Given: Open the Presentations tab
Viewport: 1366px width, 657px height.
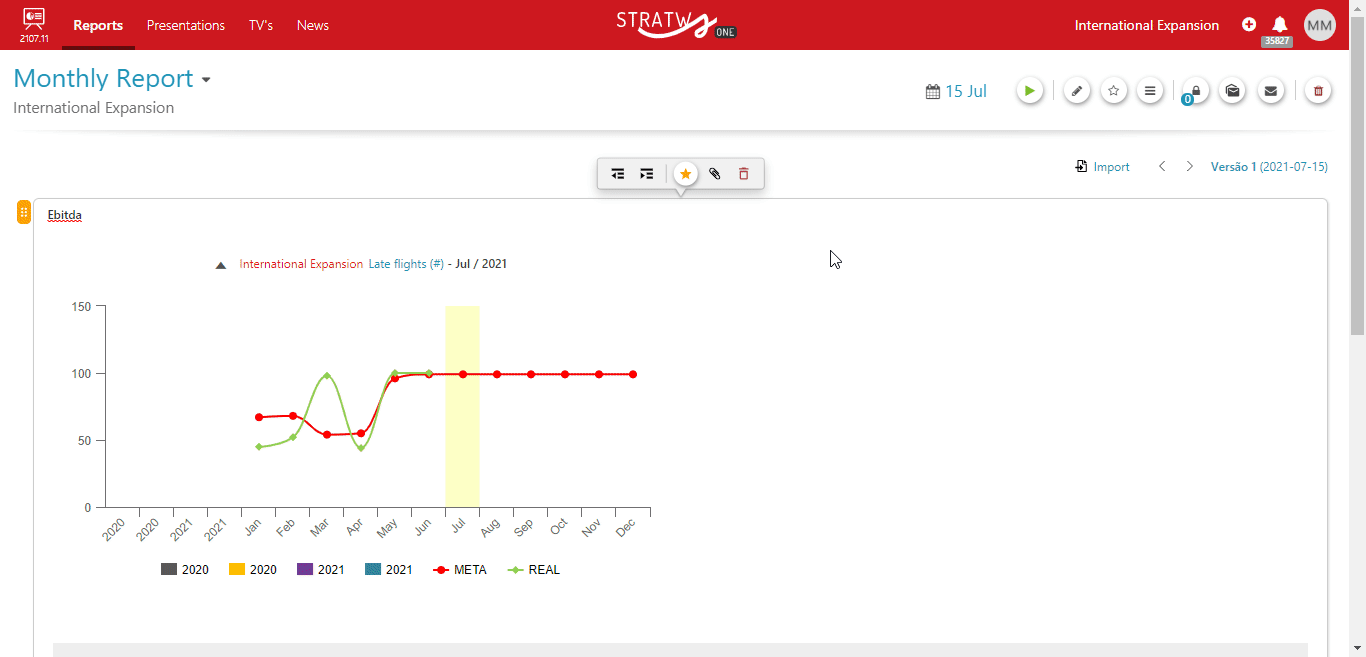Looking at the screenshot, I should (x=186, y=25).
